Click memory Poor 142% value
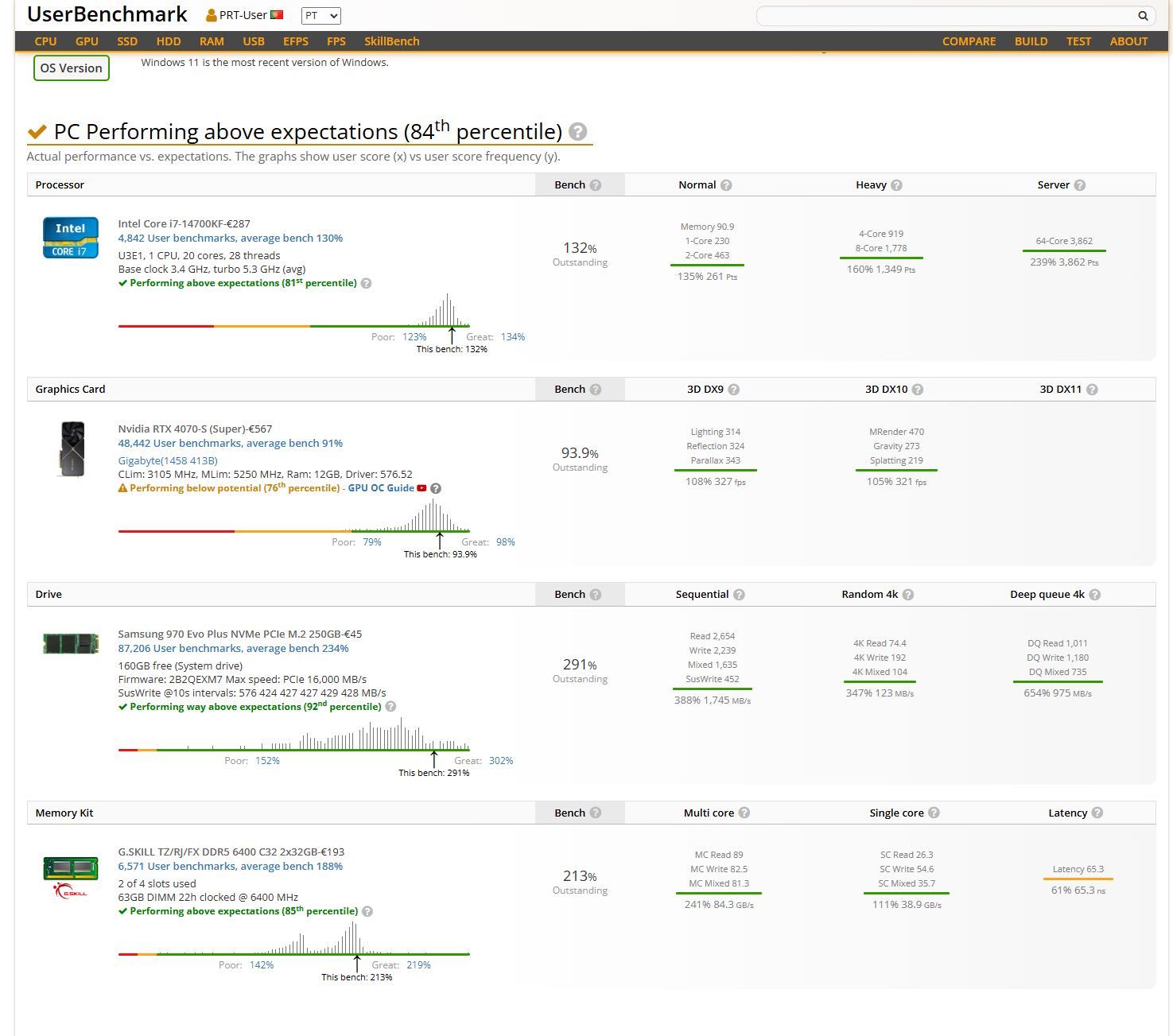Image resolution: width=1173 pixels, height=1036 pixels. (262, 965)
